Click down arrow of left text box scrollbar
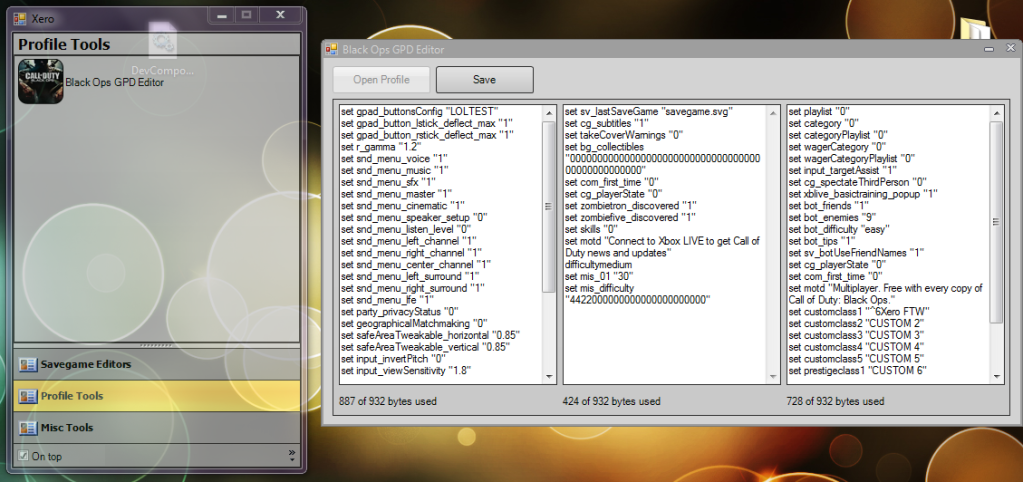This screenshot has width=1023, height=482. click(549, 376)
